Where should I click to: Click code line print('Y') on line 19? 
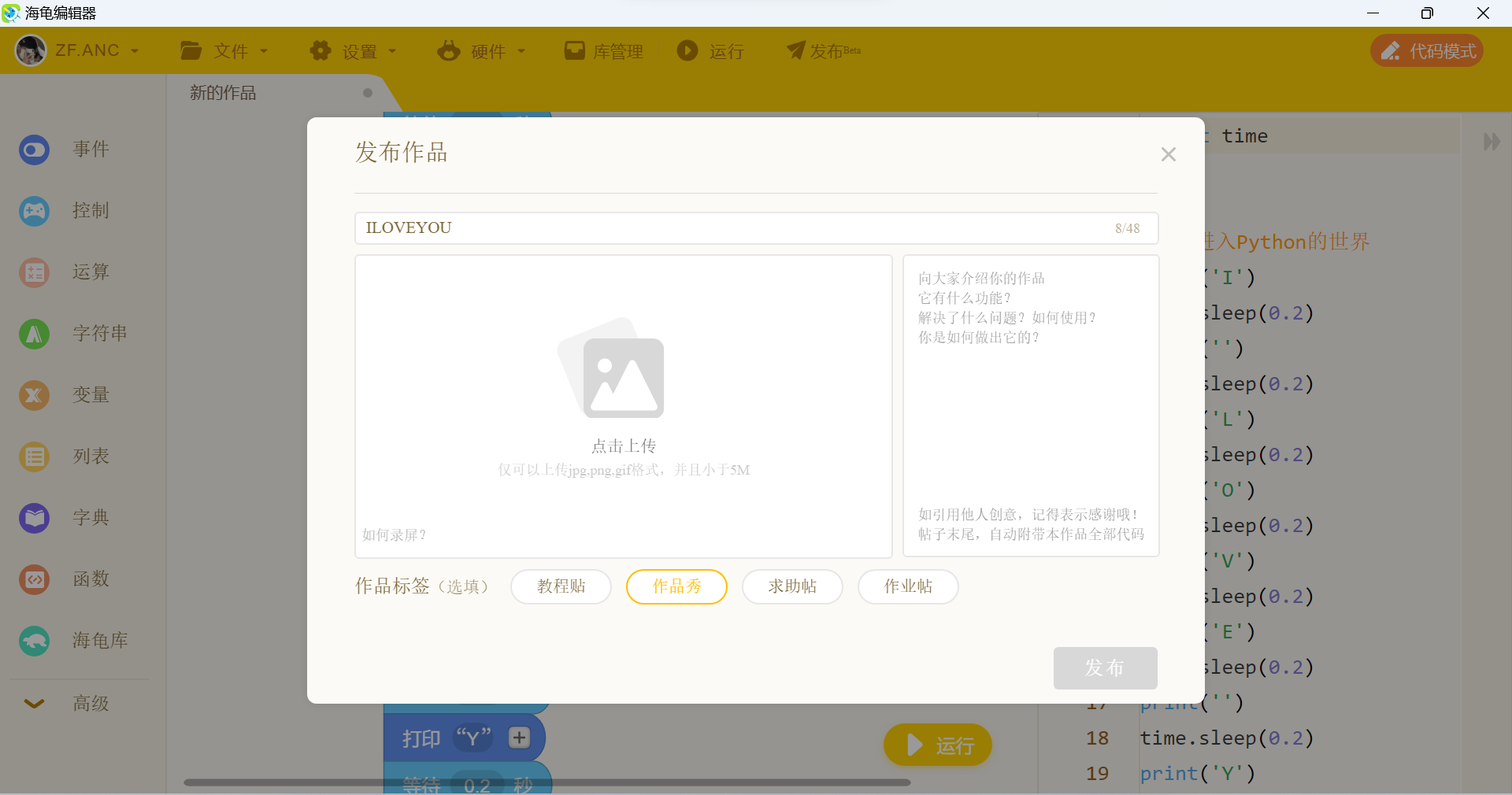tap(1198, 774)
